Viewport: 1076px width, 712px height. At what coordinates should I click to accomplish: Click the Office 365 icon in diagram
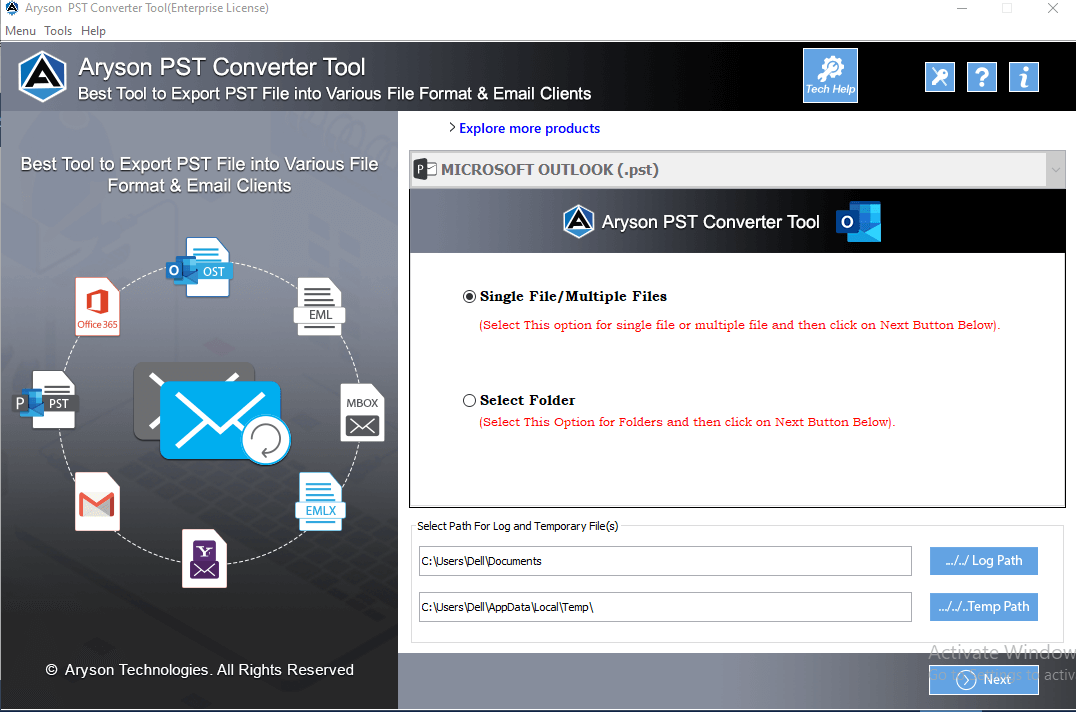pos(97,306)
